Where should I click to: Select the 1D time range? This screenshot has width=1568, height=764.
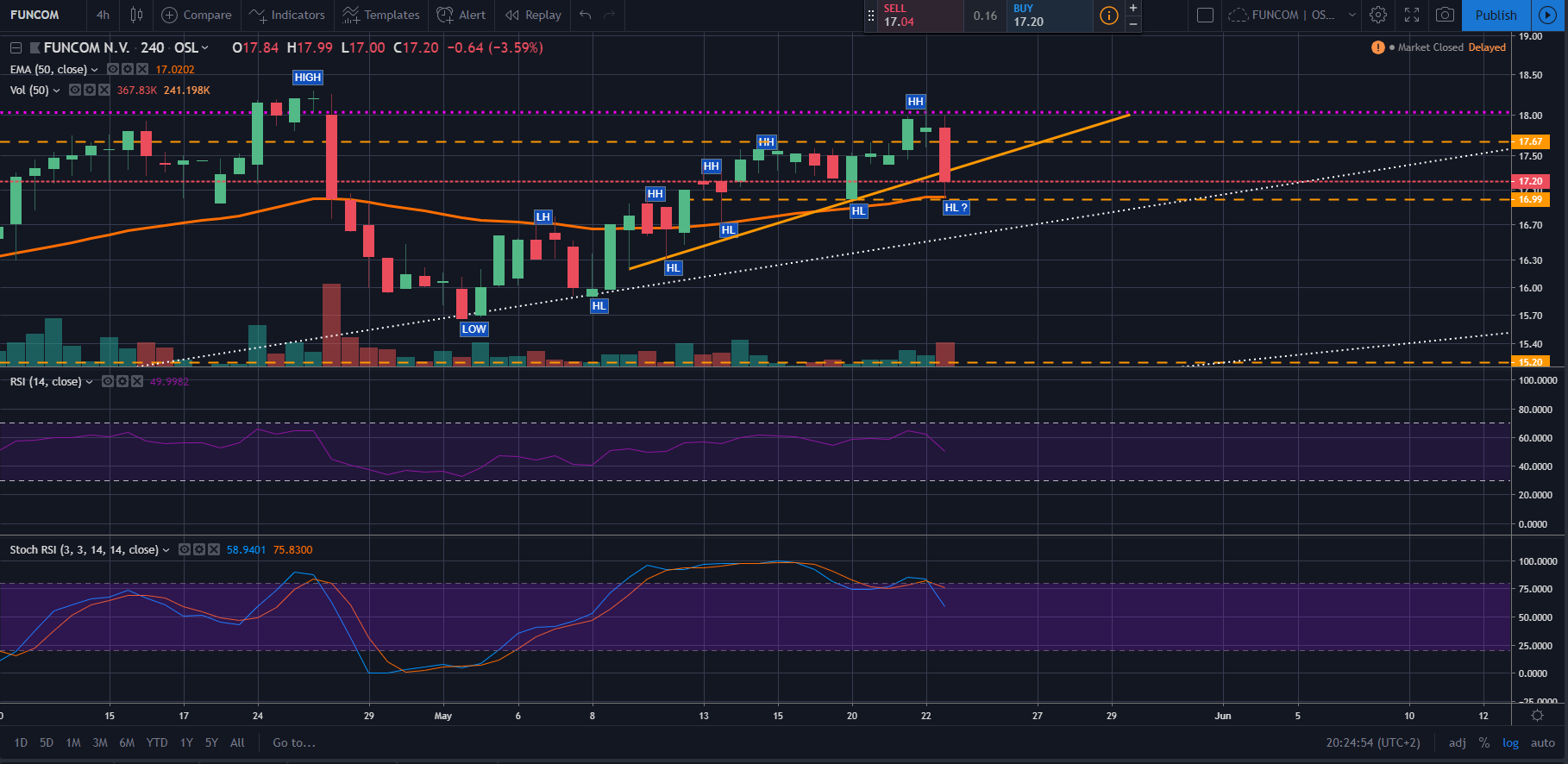21,742
